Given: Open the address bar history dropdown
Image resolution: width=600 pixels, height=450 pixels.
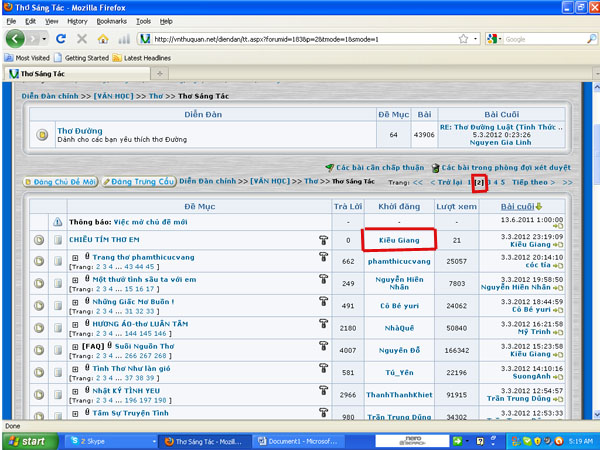Looking at the screenshot, I should coord(475,39).
